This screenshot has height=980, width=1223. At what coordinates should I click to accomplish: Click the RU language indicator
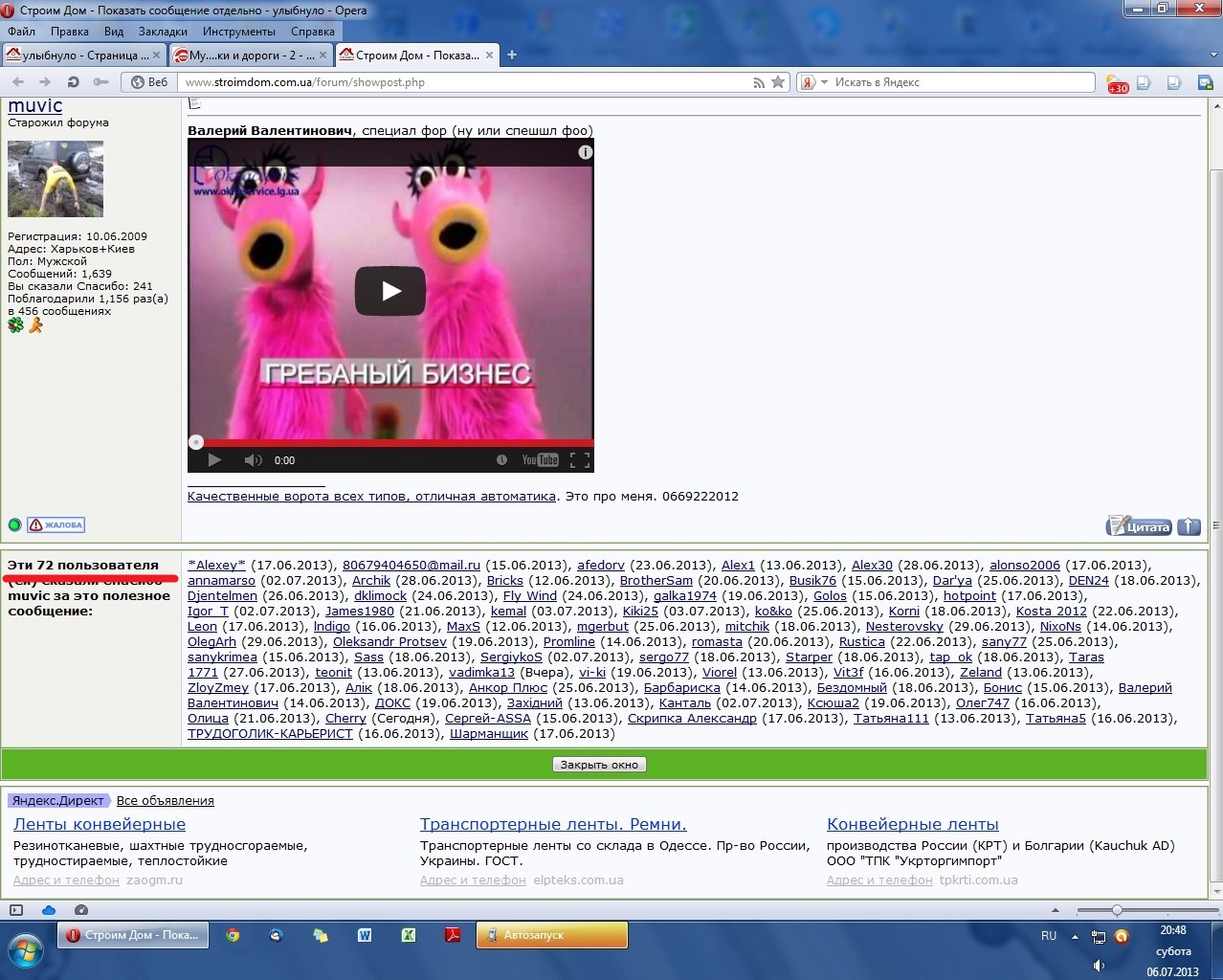point(1049,936)
